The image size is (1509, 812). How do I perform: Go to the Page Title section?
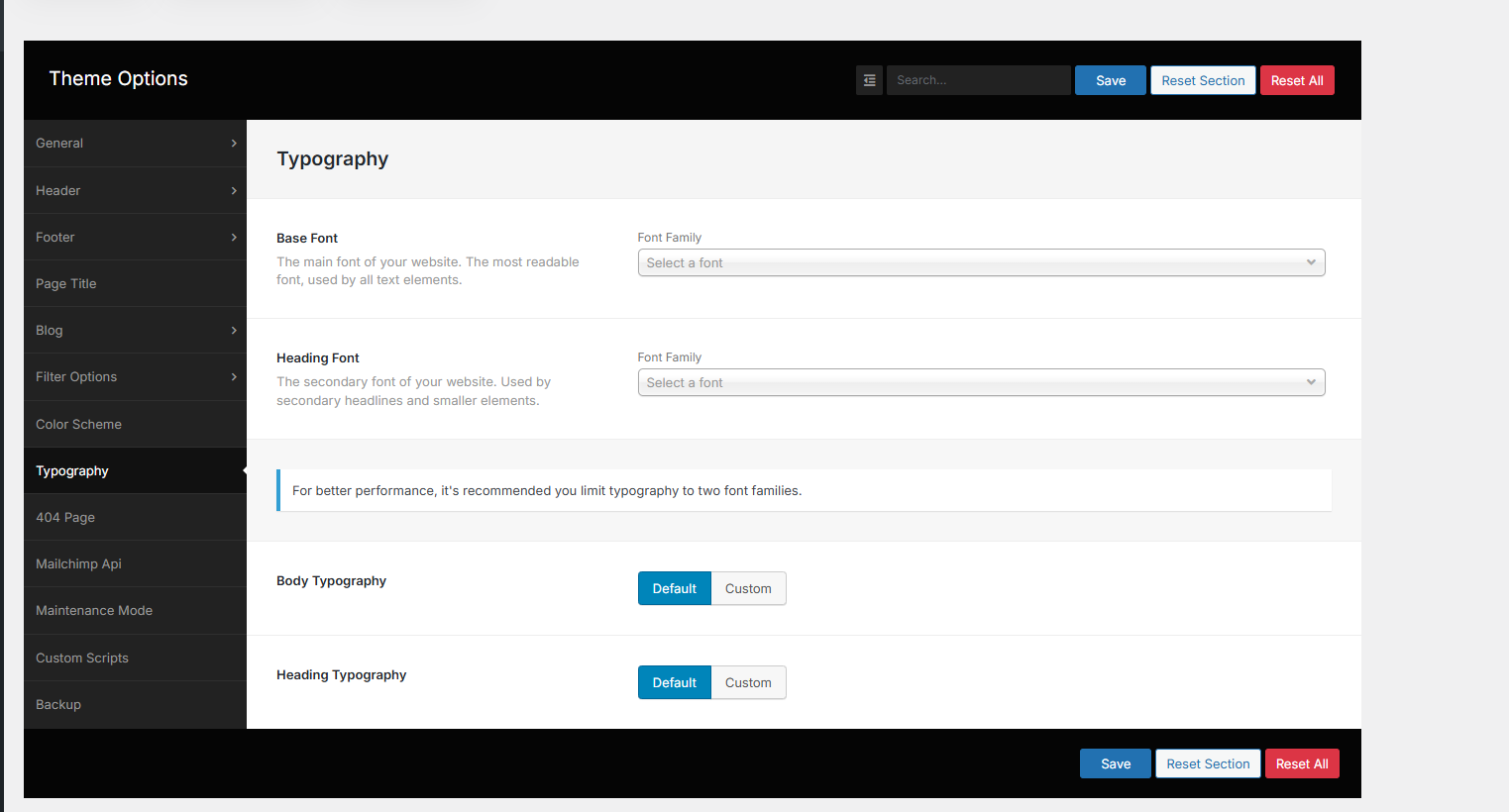pos(66,284)
